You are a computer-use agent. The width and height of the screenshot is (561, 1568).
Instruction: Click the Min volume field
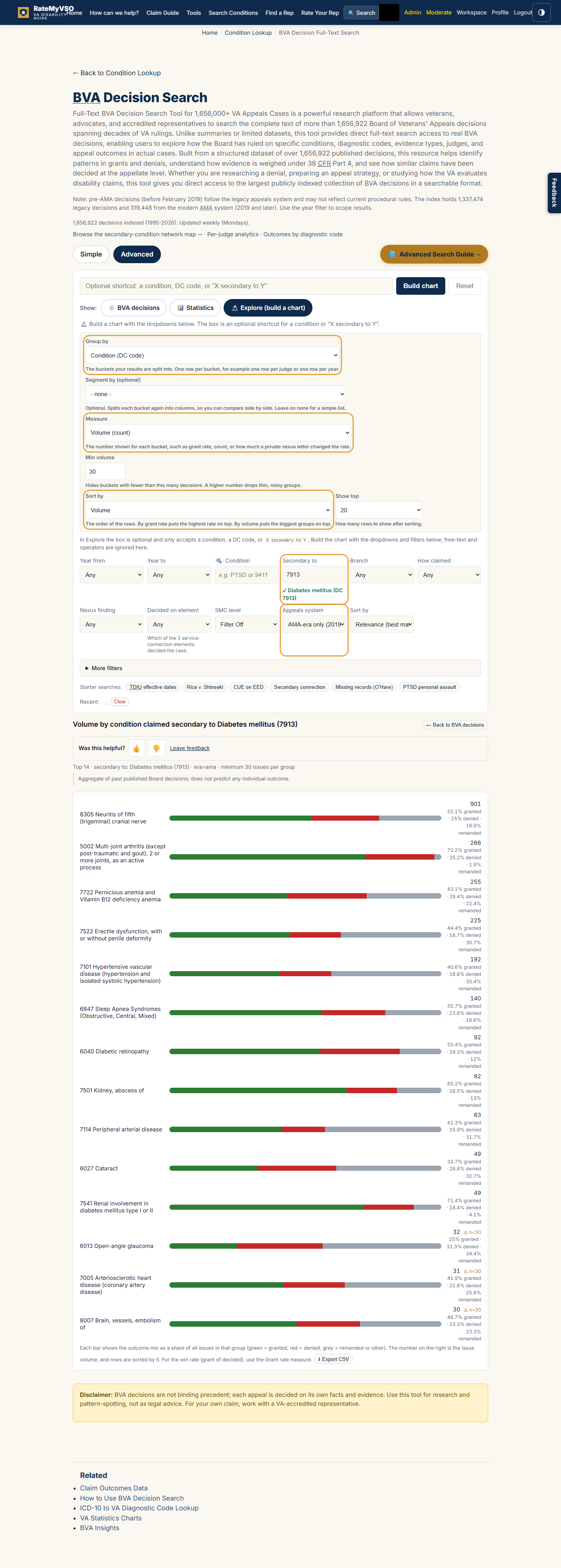105,472
